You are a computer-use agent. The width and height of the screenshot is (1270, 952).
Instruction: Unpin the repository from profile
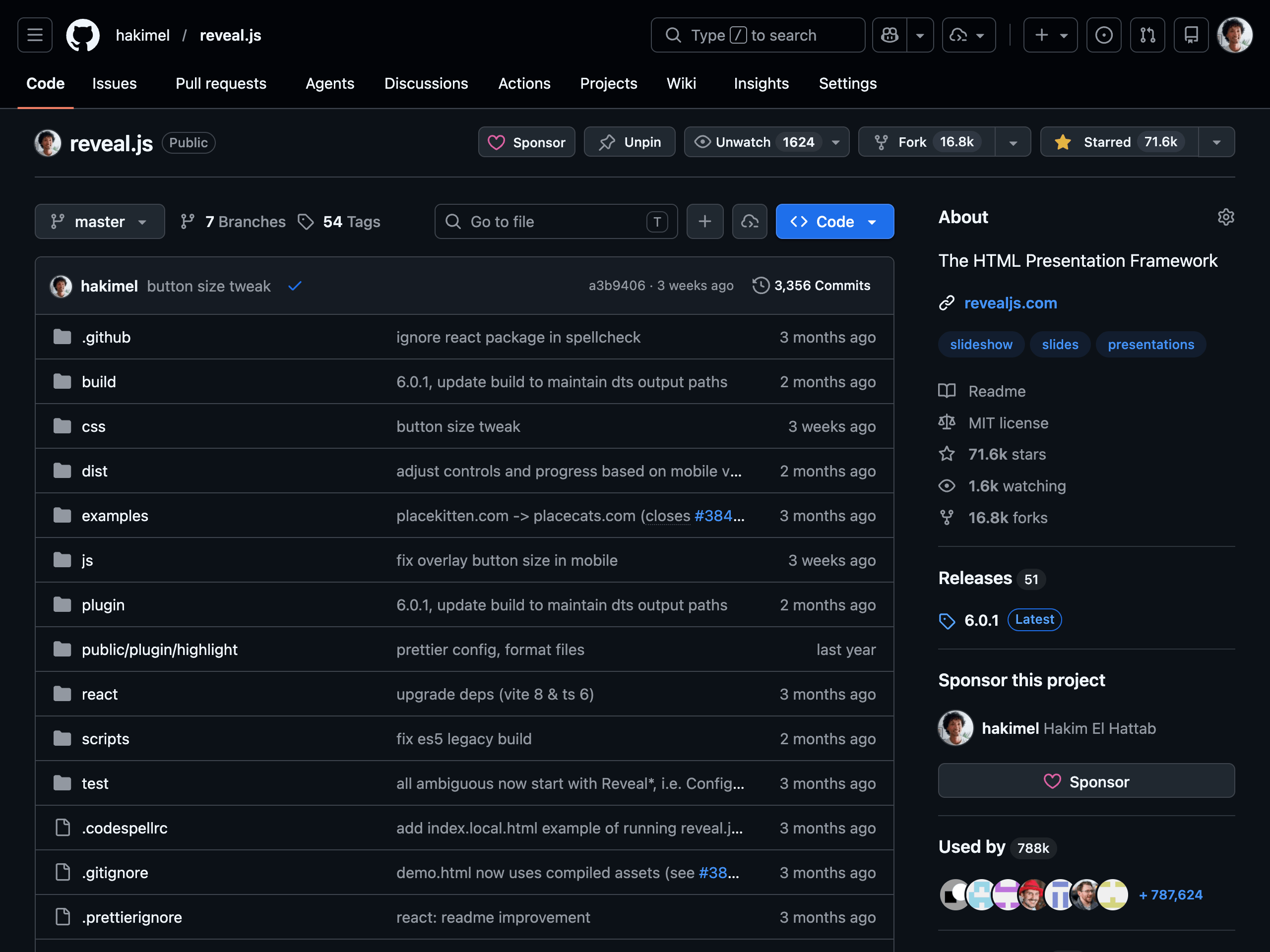(629, 142)
